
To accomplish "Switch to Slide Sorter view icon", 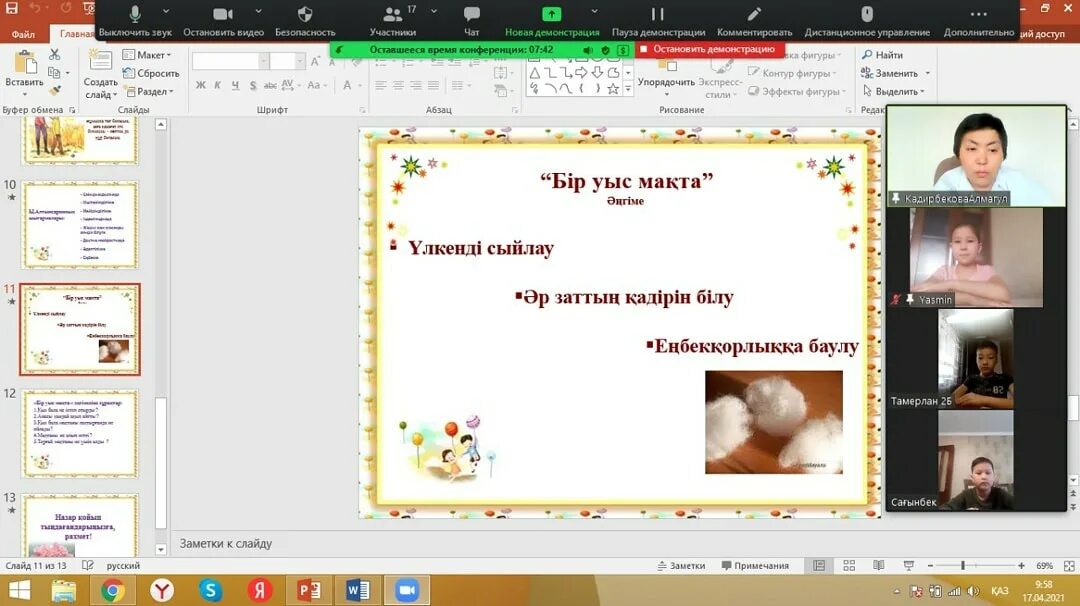I will [849, 565].
